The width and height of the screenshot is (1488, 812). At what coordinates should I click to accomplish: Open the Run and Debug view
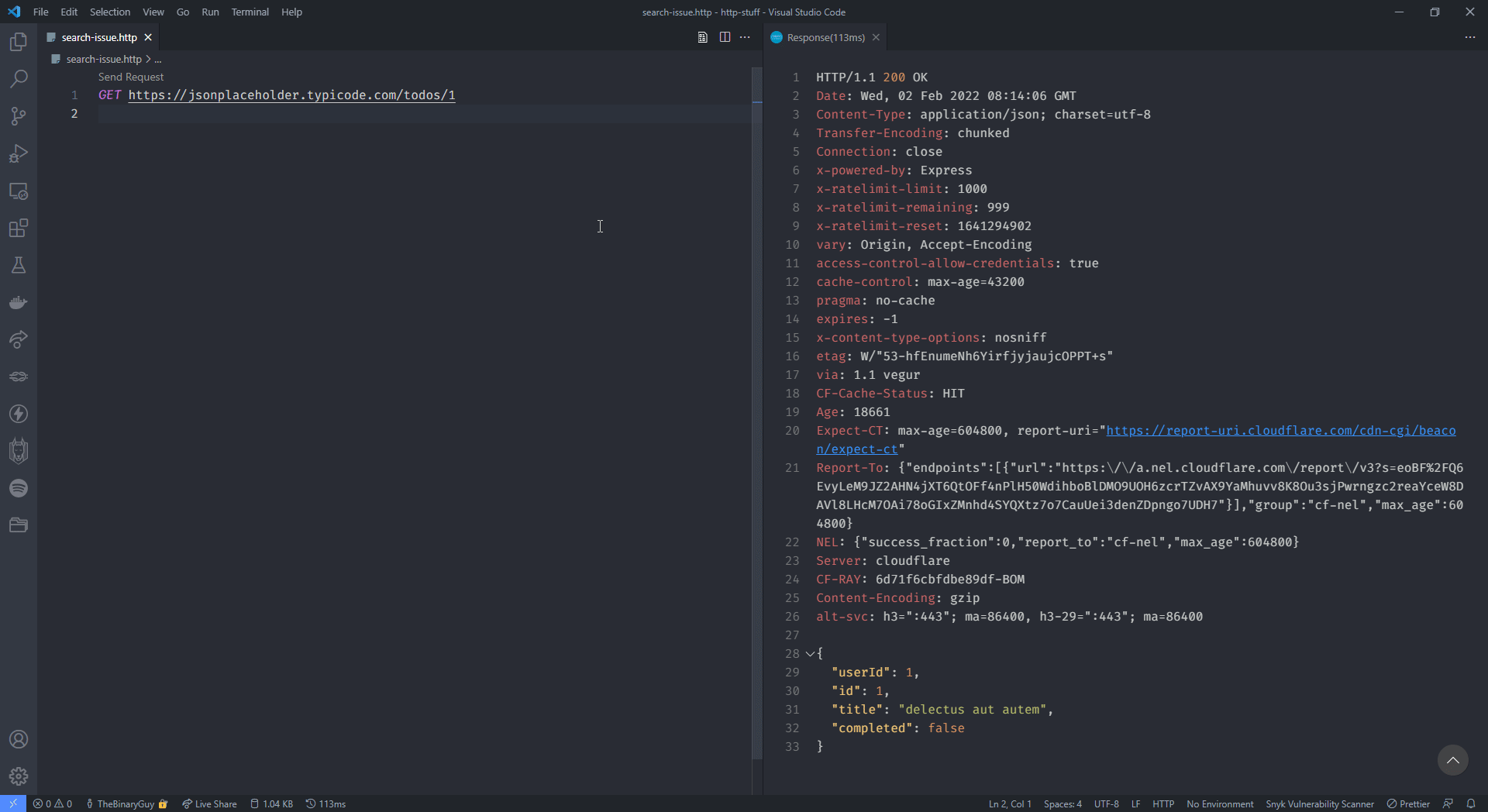pyautogui.click(x=19, y=153)
